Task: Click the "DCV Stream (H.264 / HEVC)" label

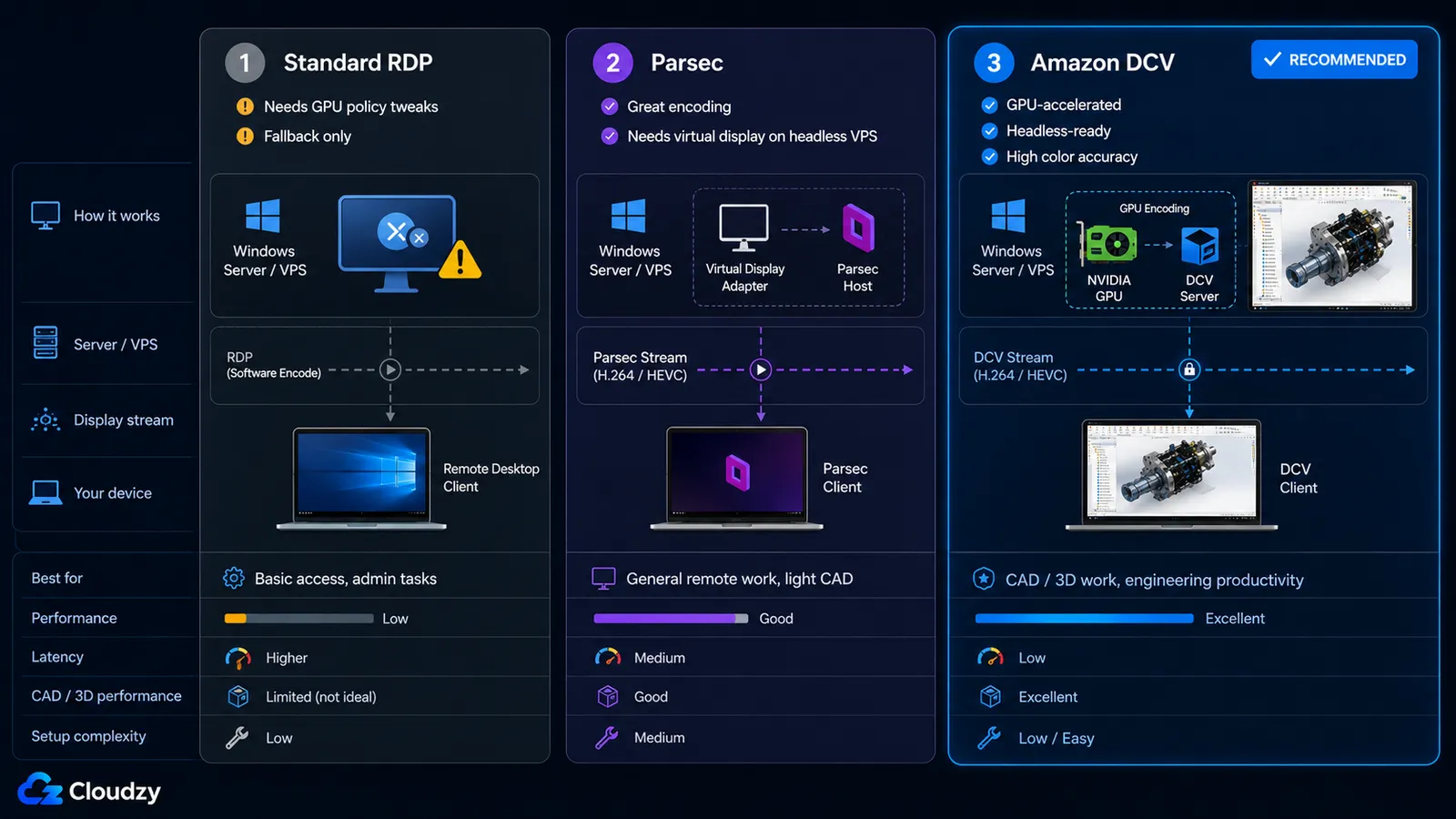Action: pyautogui.click(x=1020, y=366)
